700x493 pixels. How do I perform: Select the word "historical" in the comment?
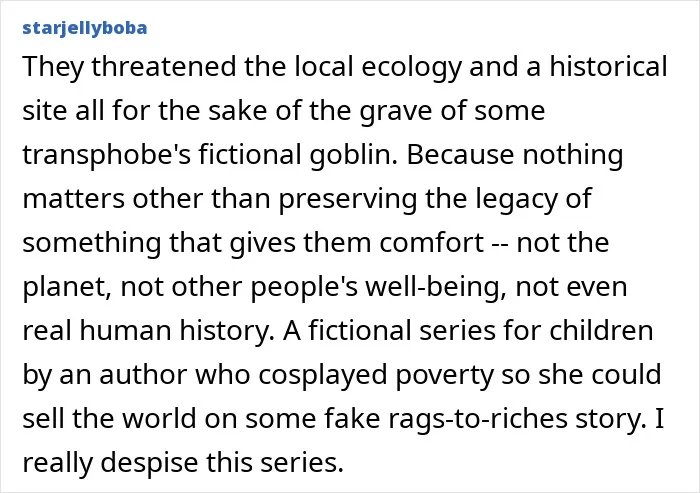(x=608, y=67)
